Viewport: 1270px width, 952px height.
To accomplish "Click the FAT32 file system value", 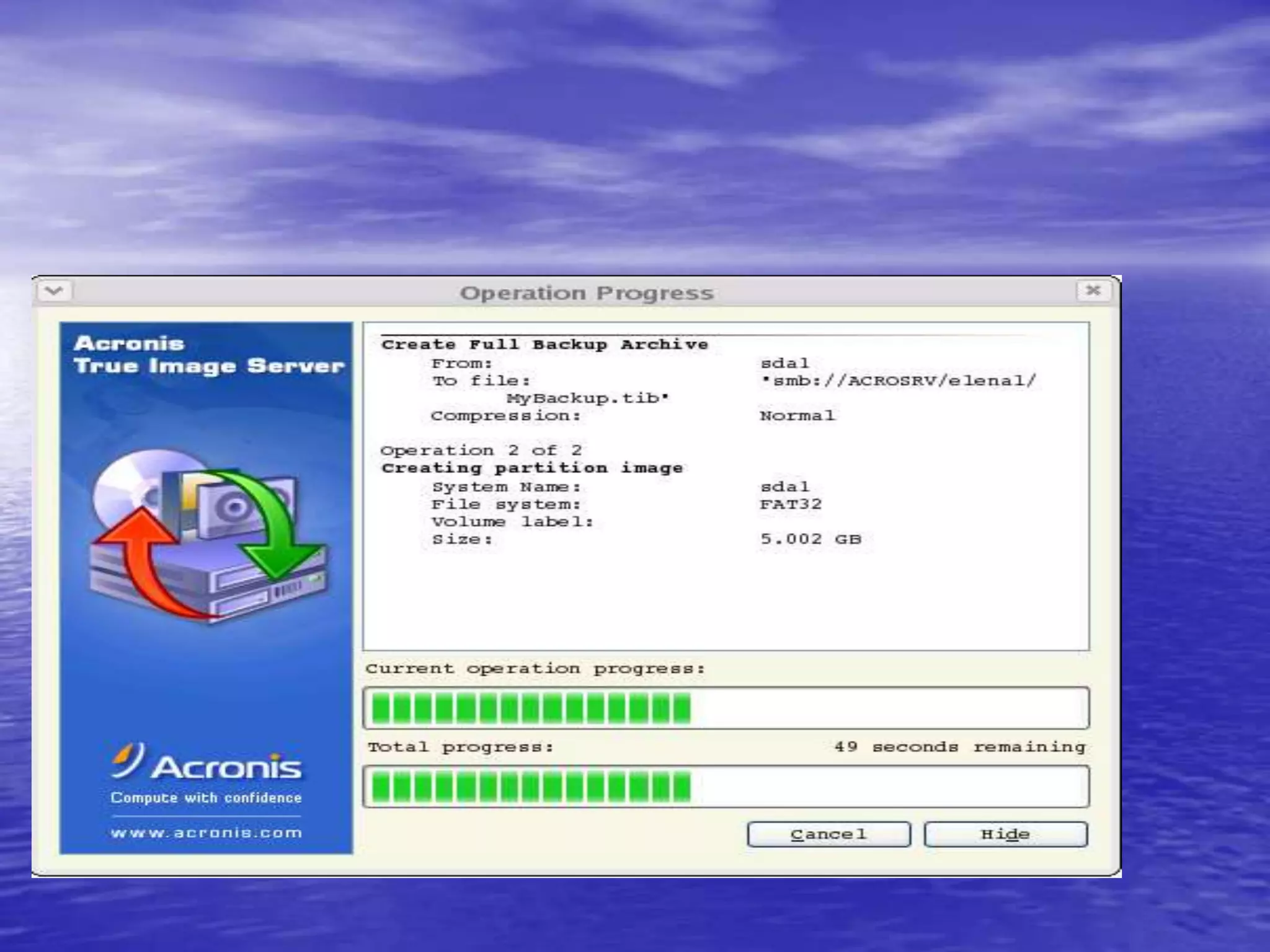I will tap(791, 504).
